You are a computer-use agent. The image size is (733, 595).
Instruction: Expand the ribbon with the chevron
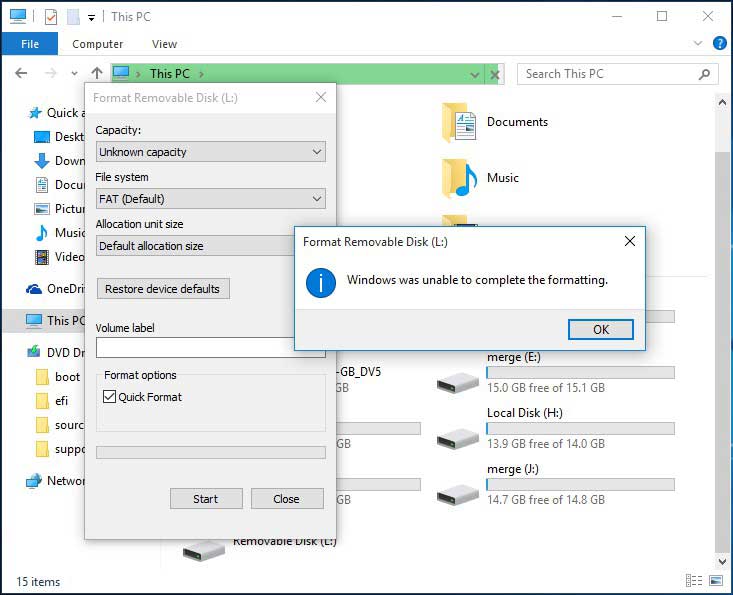tap(697, 43)
